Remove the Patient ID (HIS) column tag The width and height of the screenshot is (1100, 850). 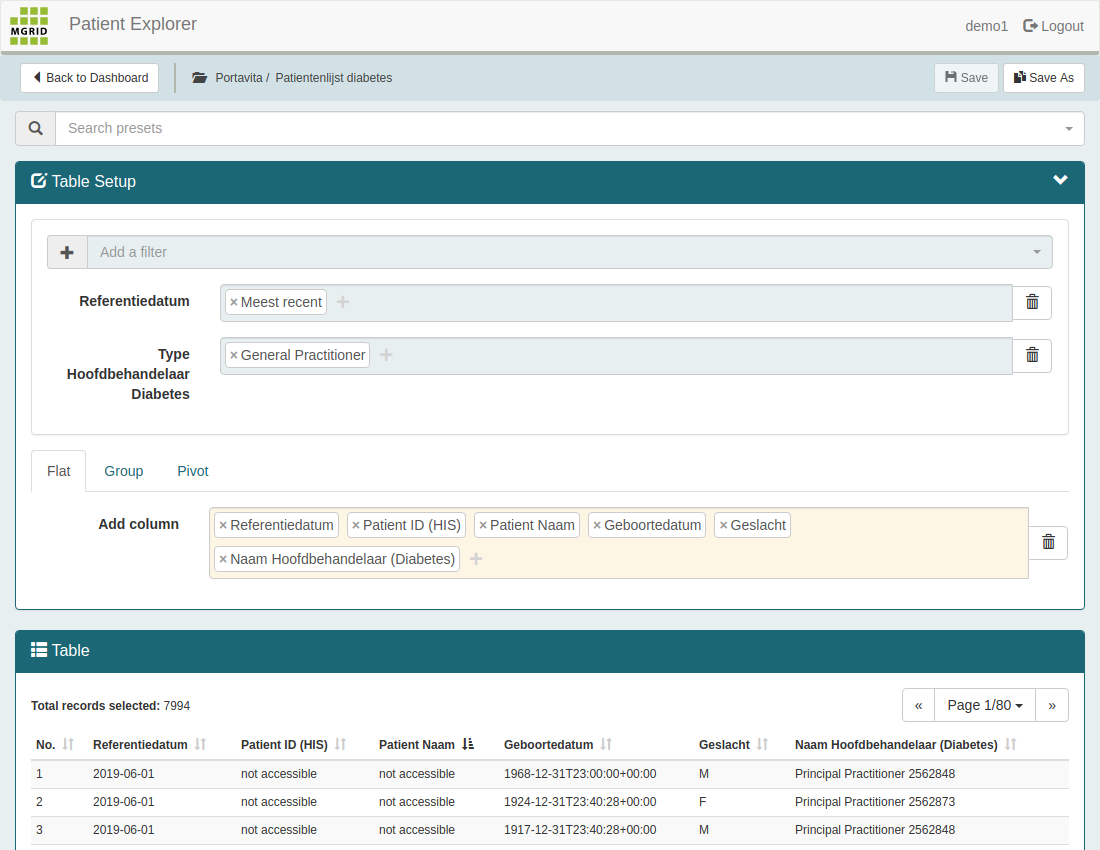click(356, 525)
